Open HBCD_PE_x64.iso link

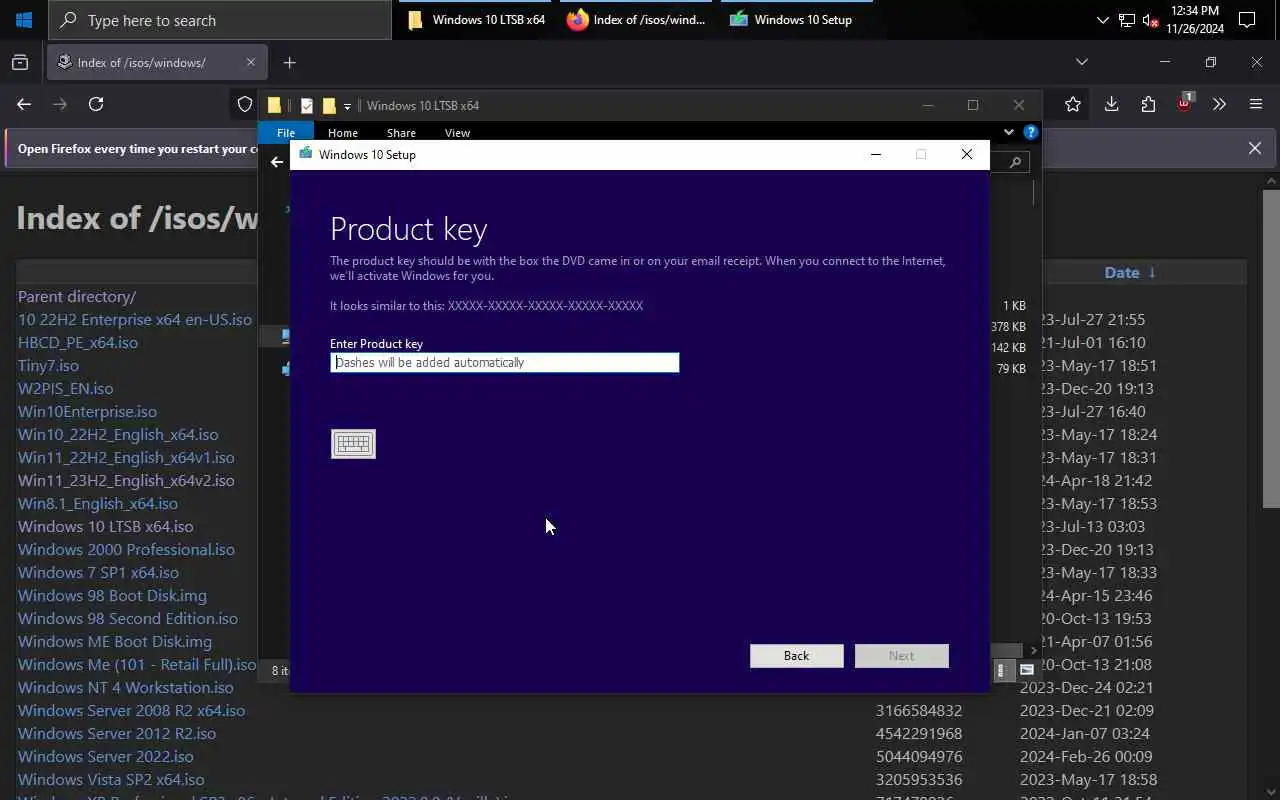(78, 342)
